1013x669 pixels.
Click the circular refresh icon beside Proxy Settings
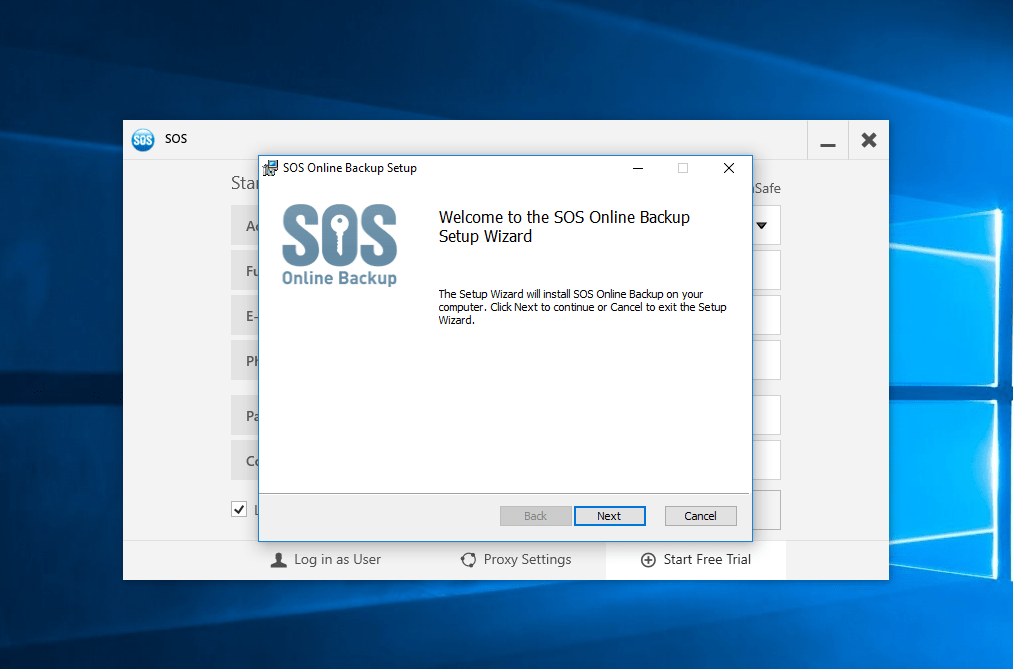pos(468,560)
